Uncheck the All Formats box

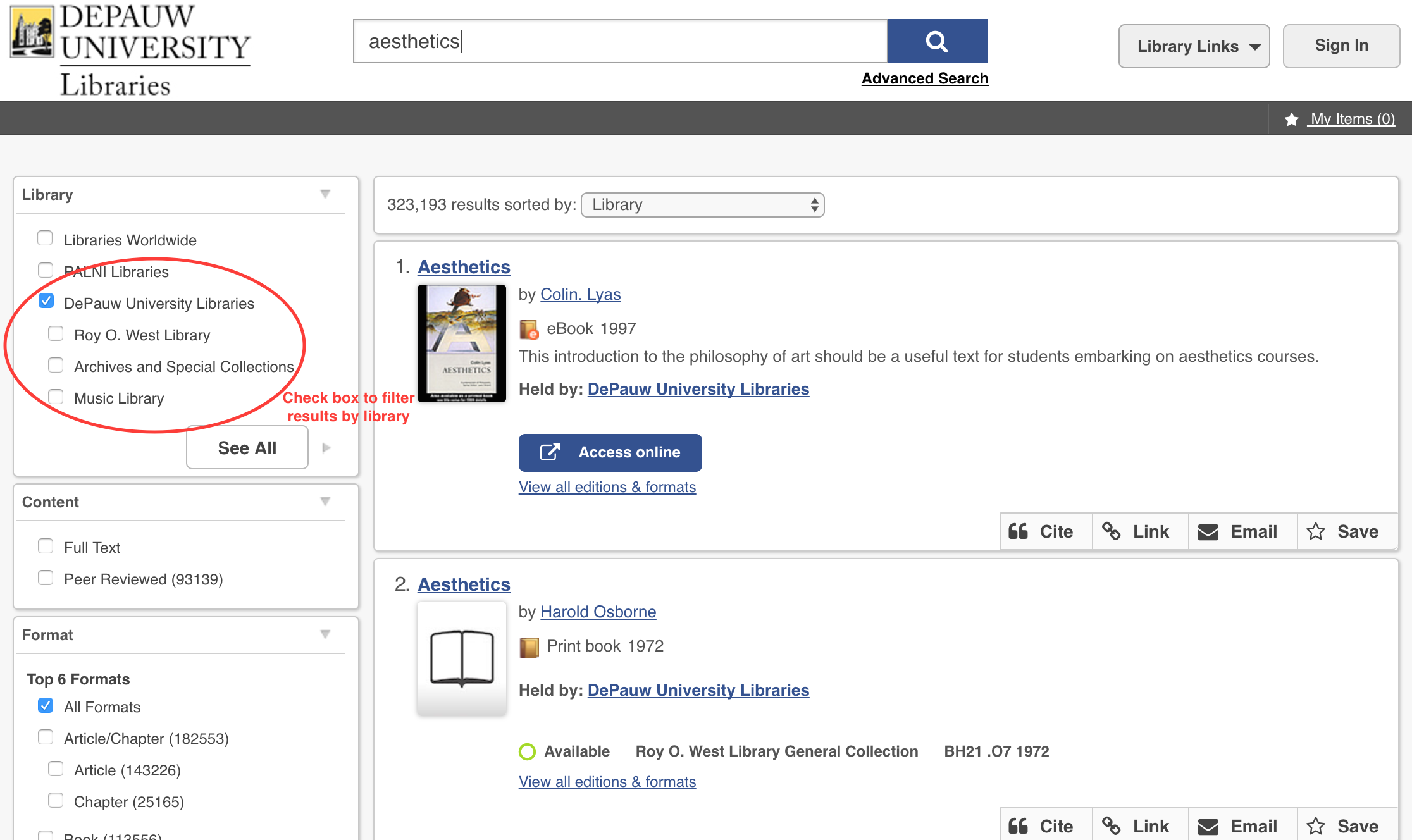[x=46, y=705]
